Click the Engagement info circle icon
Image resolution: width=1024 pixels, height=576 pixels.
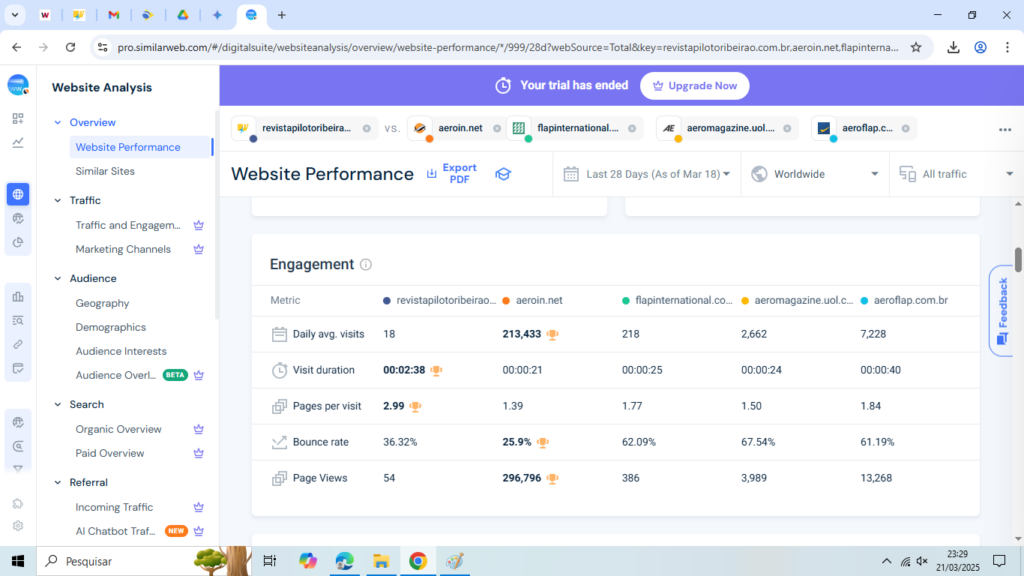366,265
